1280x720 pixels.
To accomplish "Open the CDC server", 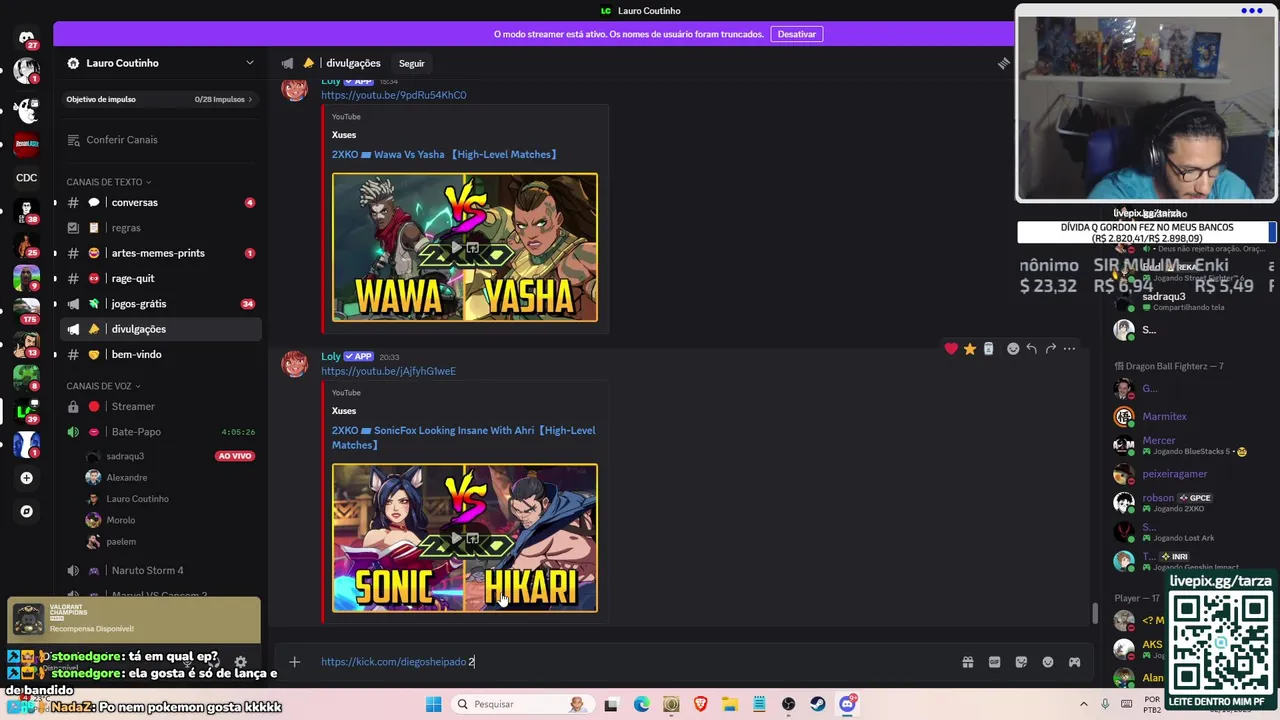I will (x=26, y=178).
